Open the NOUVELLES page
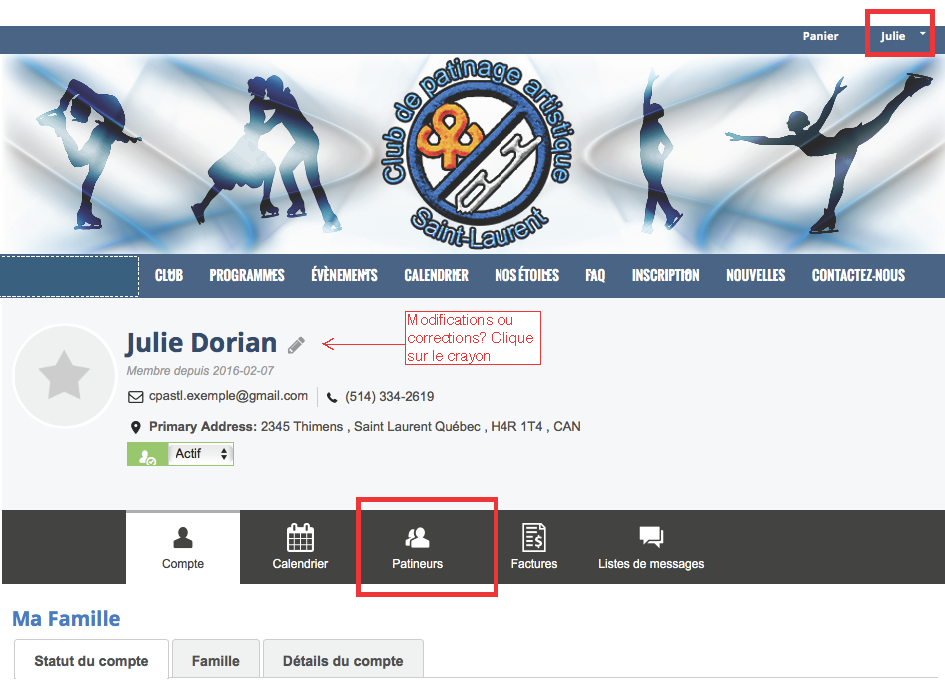 click(x=755, y=275)
